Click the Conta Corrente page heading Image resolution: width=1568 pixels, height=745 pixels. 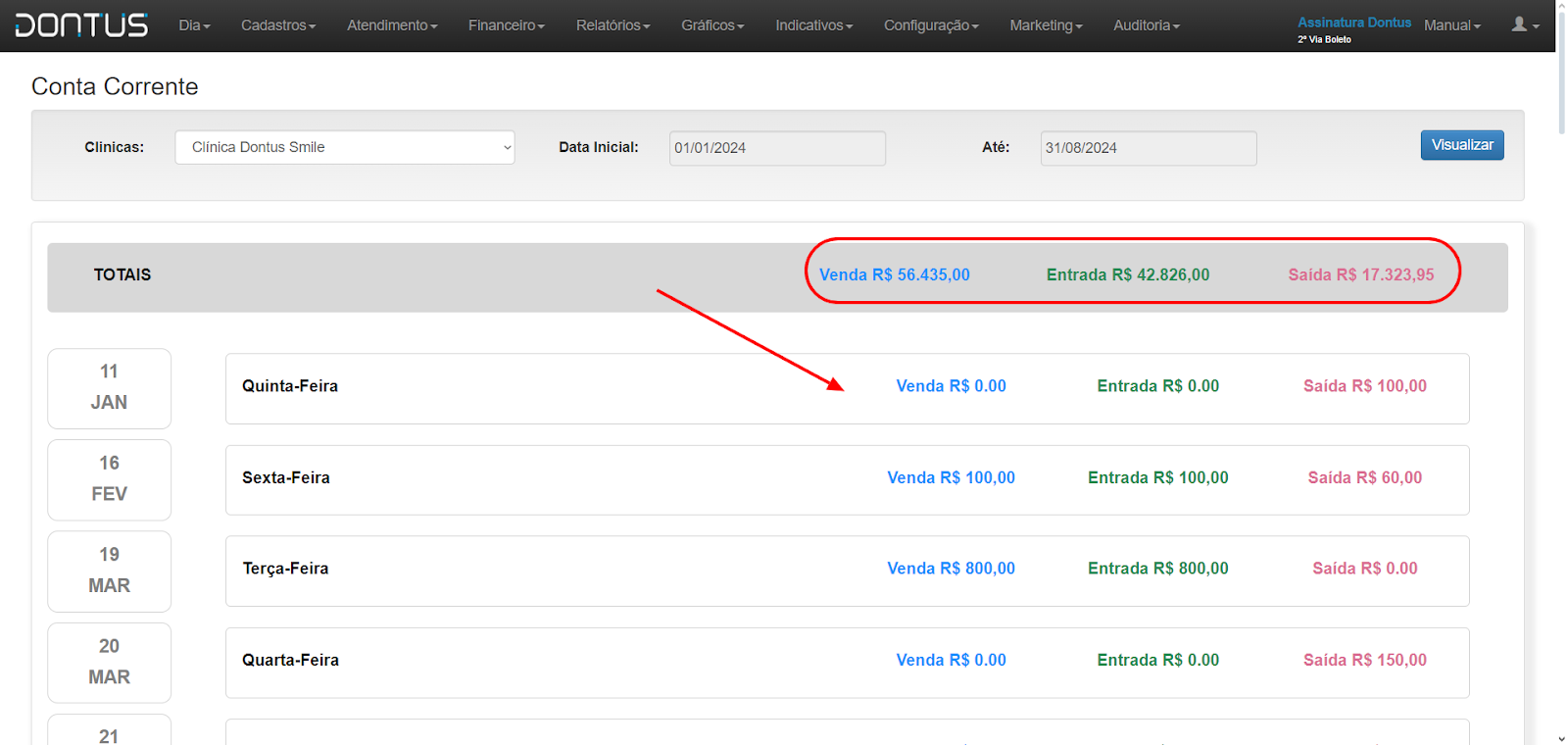pos(115,86)
